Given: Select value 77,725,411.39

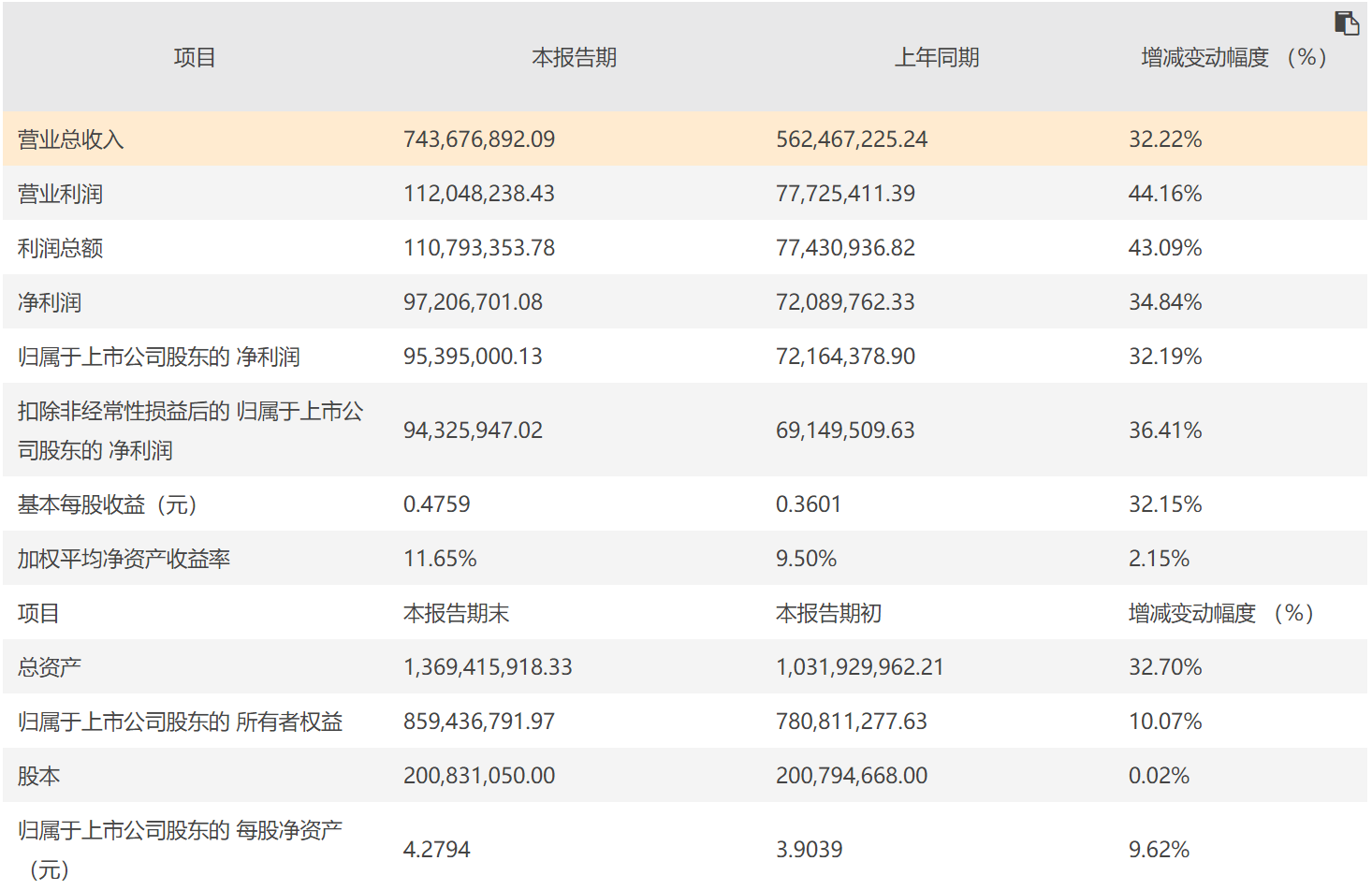Looking at the screenshot, I should click(x=846, y=194).
